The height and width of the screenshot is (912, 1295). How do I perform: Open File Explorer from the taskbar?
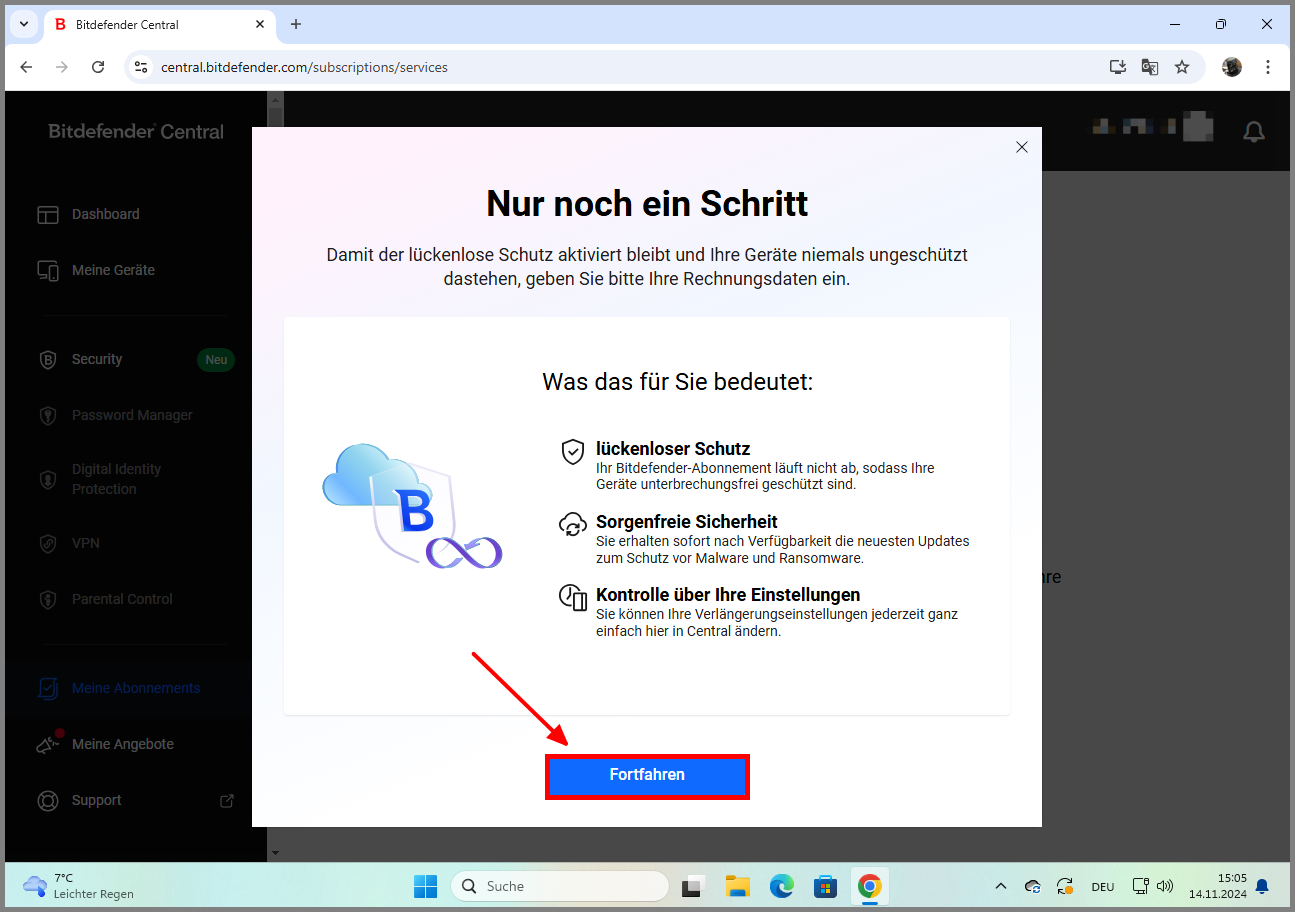pos(738,886)
